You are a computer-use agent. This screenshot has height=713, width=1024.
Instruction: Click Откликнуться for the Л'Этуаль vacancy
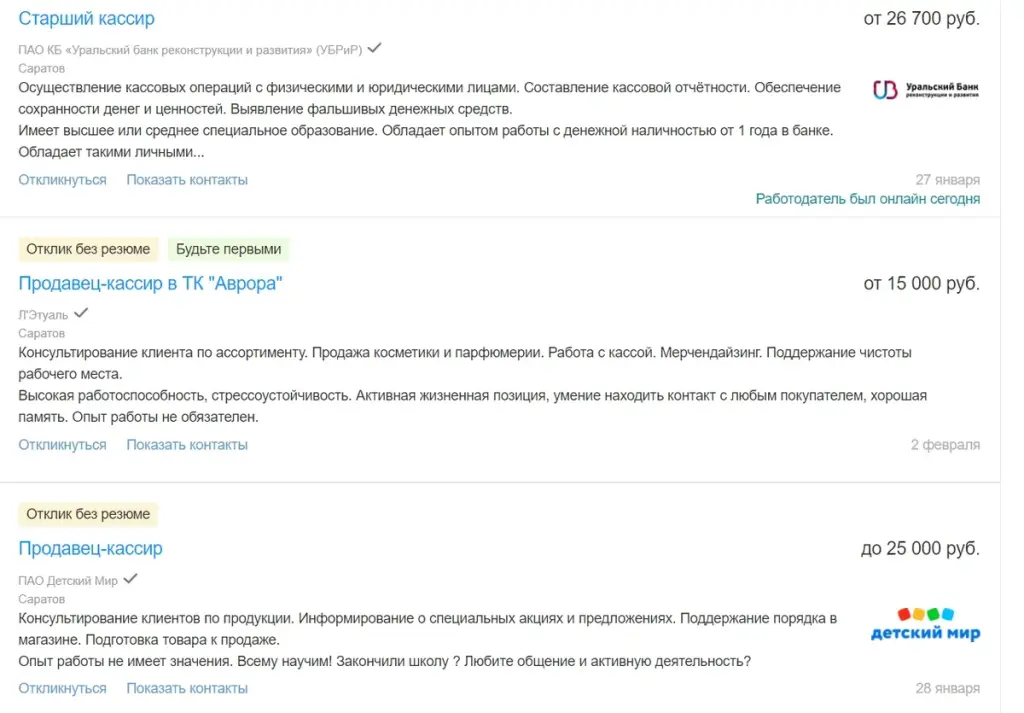coord(62,445)
